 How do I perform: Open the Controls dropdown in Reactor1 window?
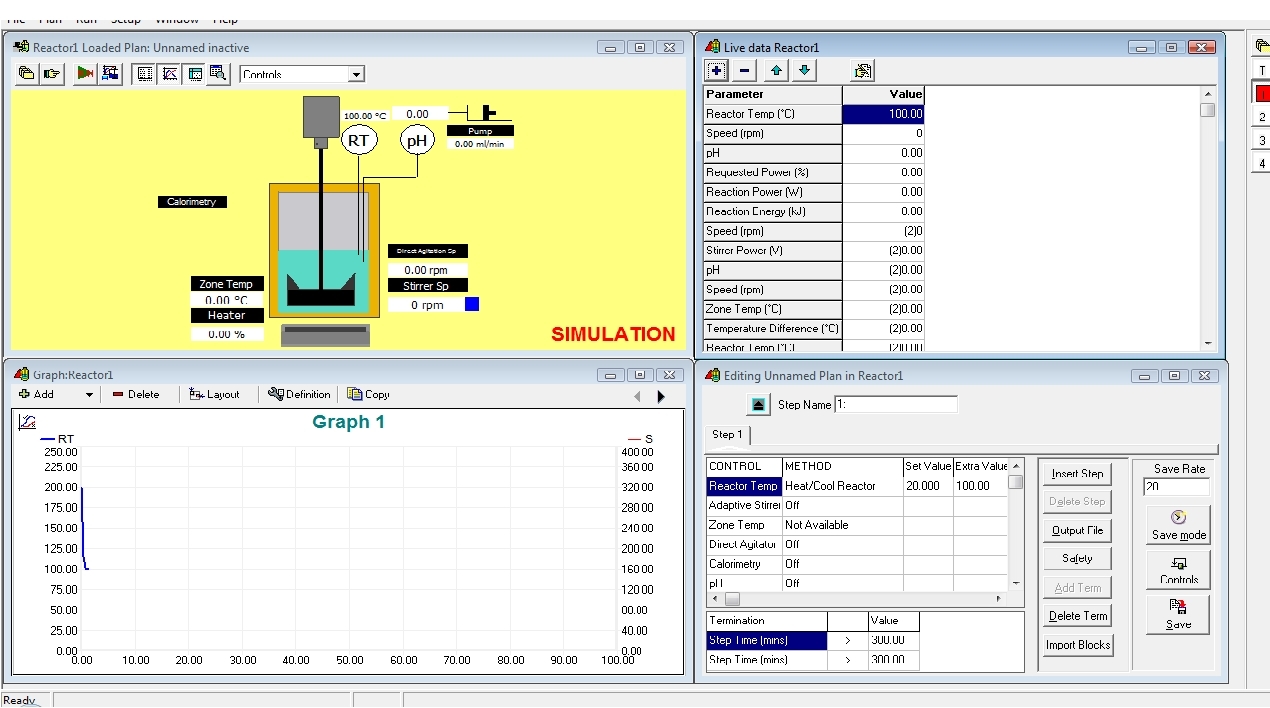[355, 74]
